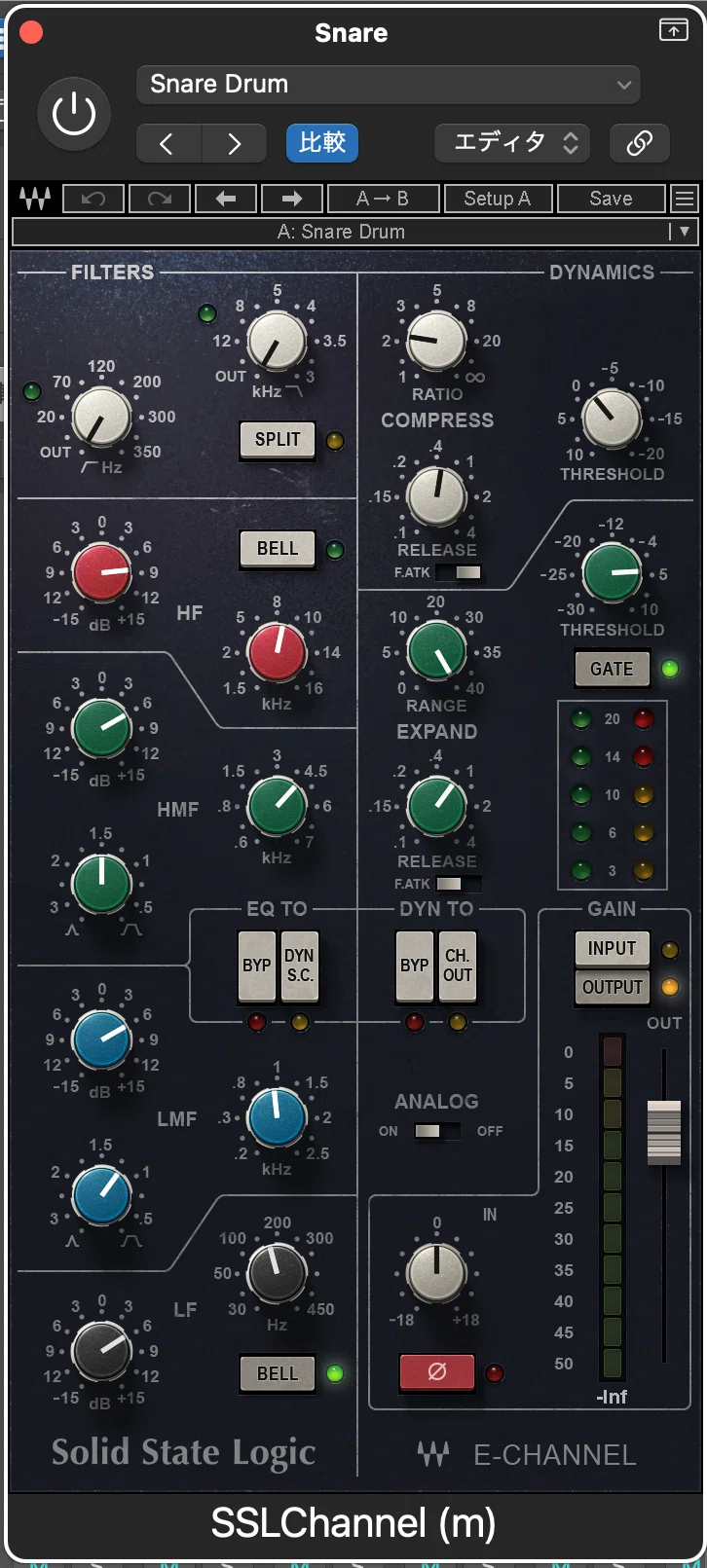Click the input trim IN knob
This screenshot has height=1568, width=707.
click(436, 1272)
